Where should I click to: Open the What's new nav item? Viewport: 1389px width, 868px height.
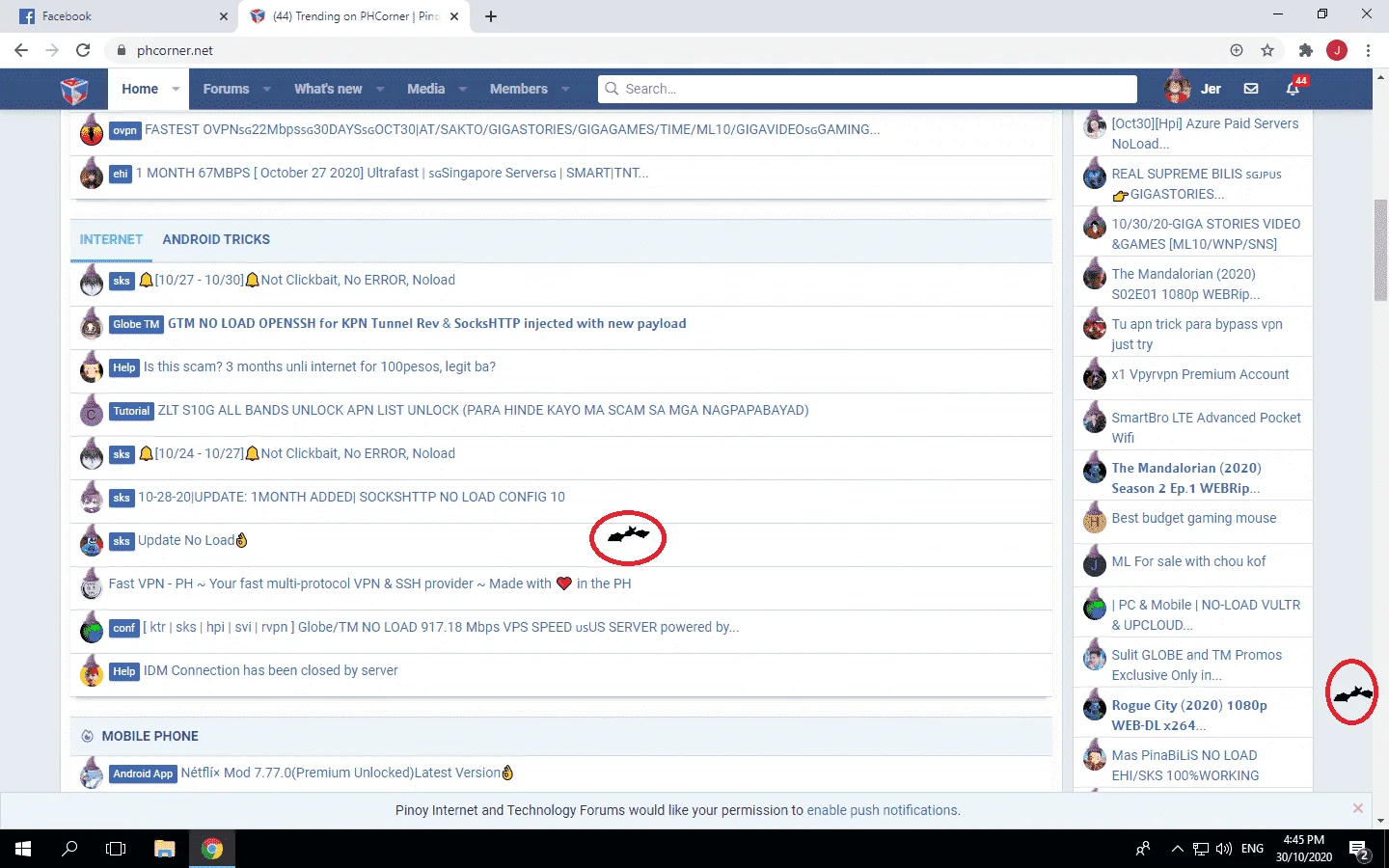[328, 89]
